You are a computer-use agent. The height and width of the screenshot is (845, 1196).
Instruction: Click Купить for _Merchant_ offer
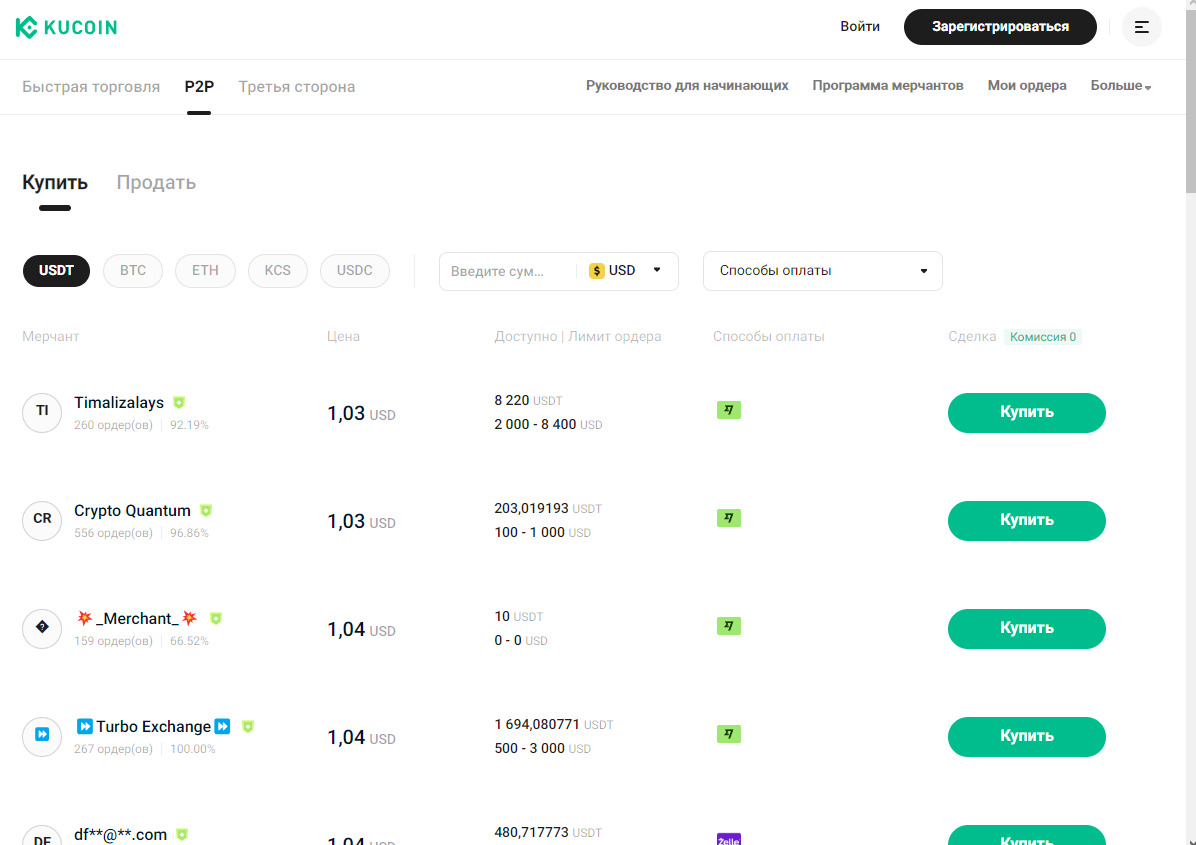tap(1027, 628)
